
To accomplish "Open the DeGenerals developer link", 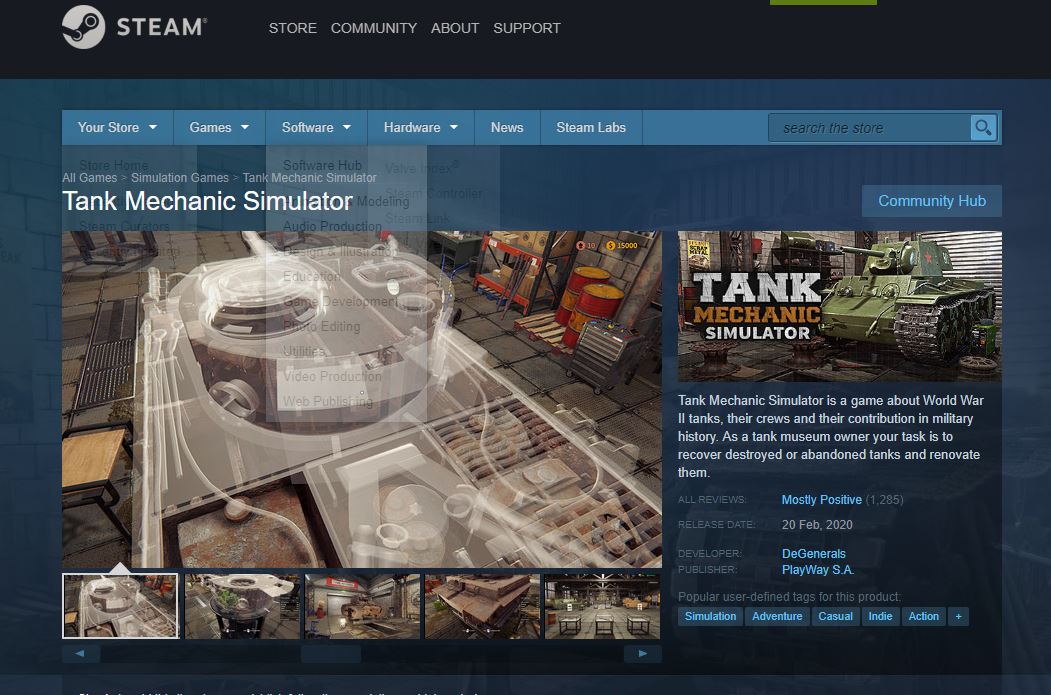I will coord(813,553).
